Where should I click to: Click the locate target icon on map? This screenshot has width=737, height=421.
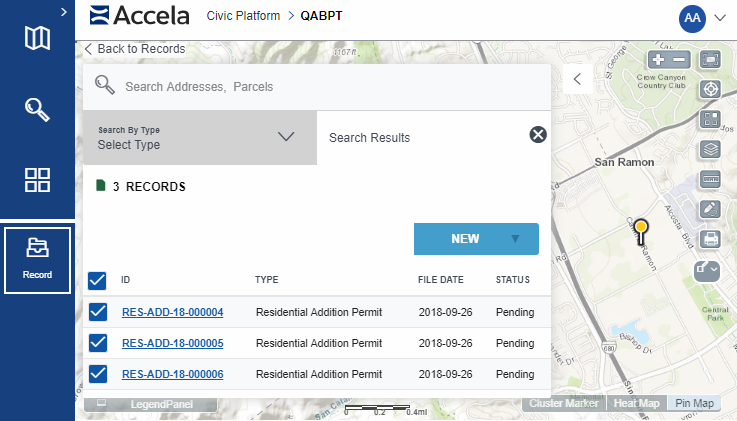(711, 89)
